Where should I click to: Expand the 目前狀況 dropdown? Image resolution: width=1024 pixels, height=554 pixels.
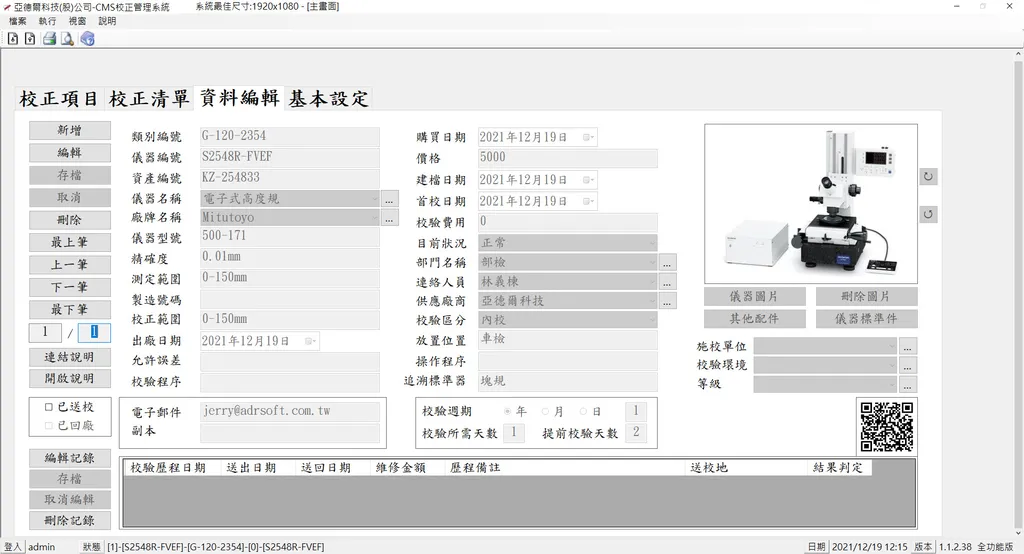pyautogui.click(x=651, y=243)
